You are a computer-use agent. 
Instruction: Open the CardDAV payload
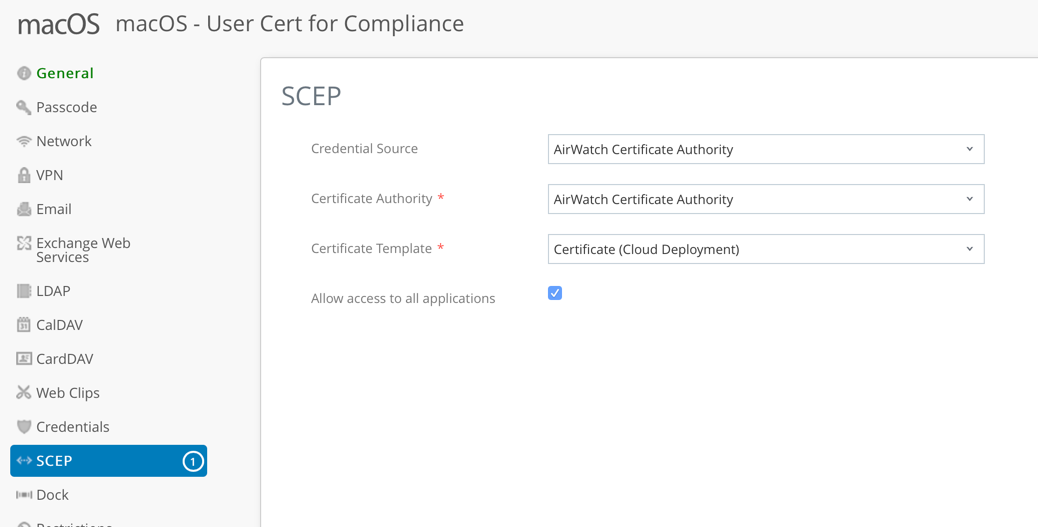(65, 358)
